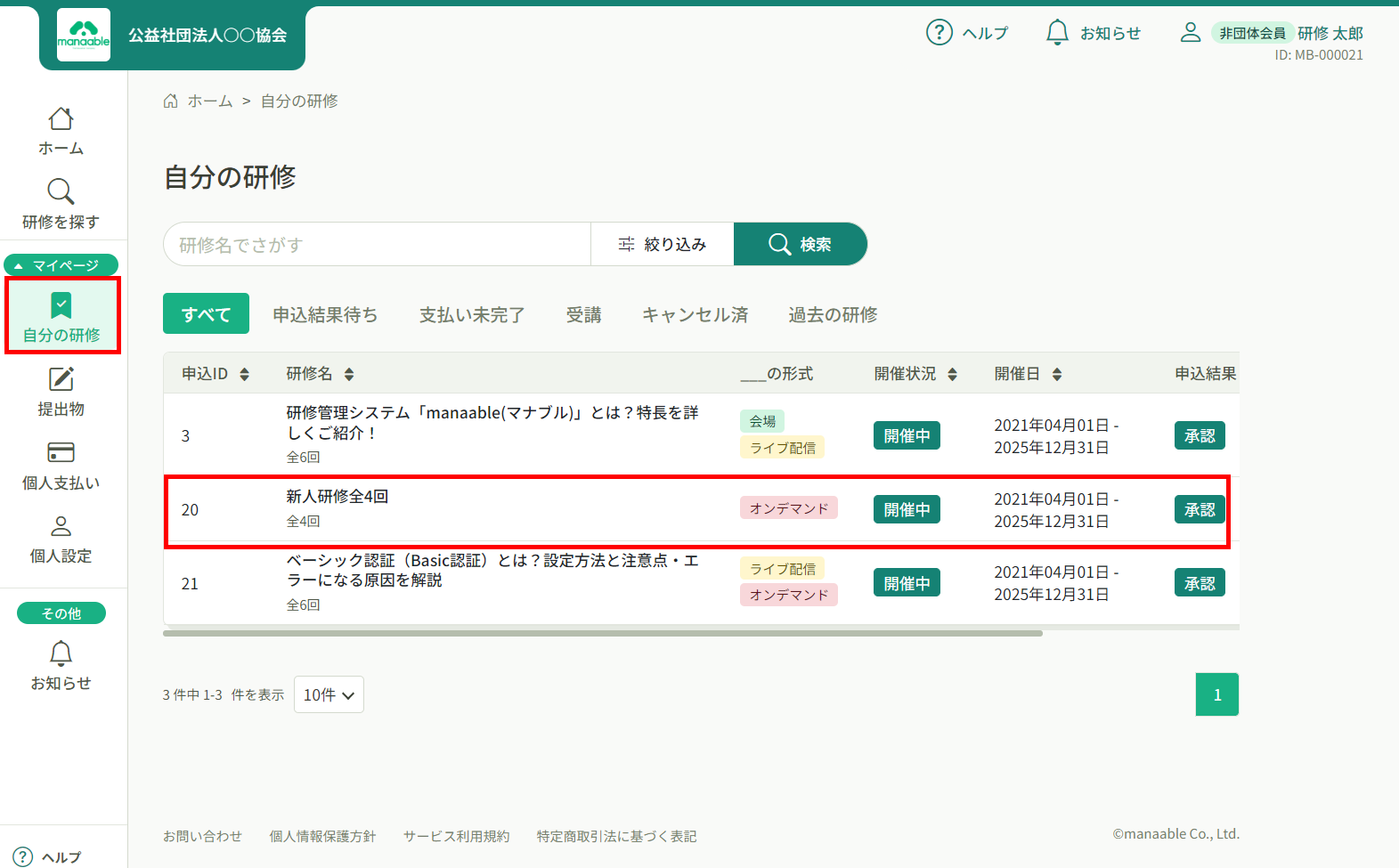Go to Home via sidebar house icon
This screenshot has width=1399, height=868.
tap(61, 118)
